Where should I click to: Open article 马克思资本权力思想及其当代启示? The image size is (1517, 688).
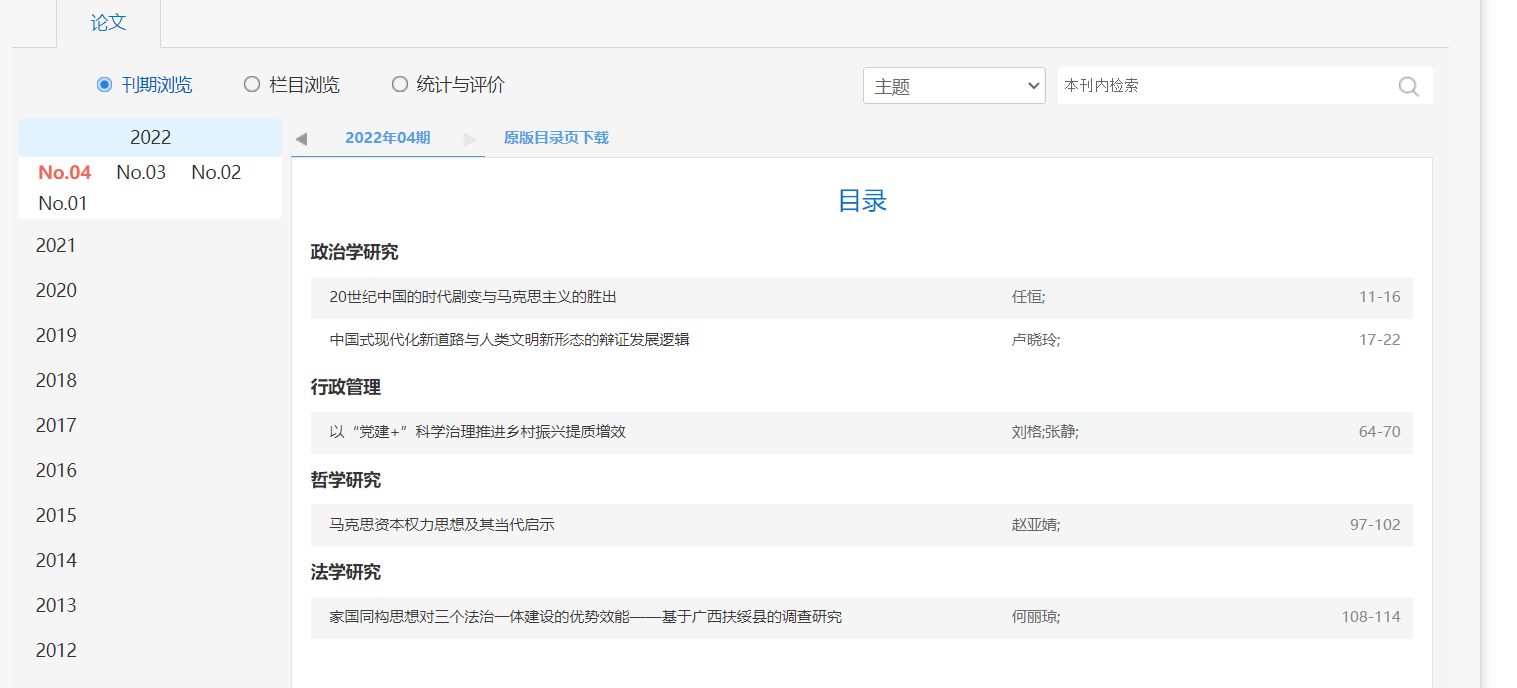(x=441, y=525)
